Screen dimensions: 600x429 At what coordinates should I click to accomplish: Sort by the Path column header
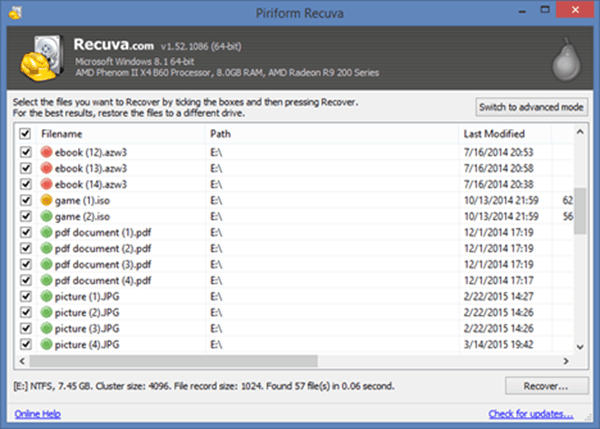tap(332, 134)
